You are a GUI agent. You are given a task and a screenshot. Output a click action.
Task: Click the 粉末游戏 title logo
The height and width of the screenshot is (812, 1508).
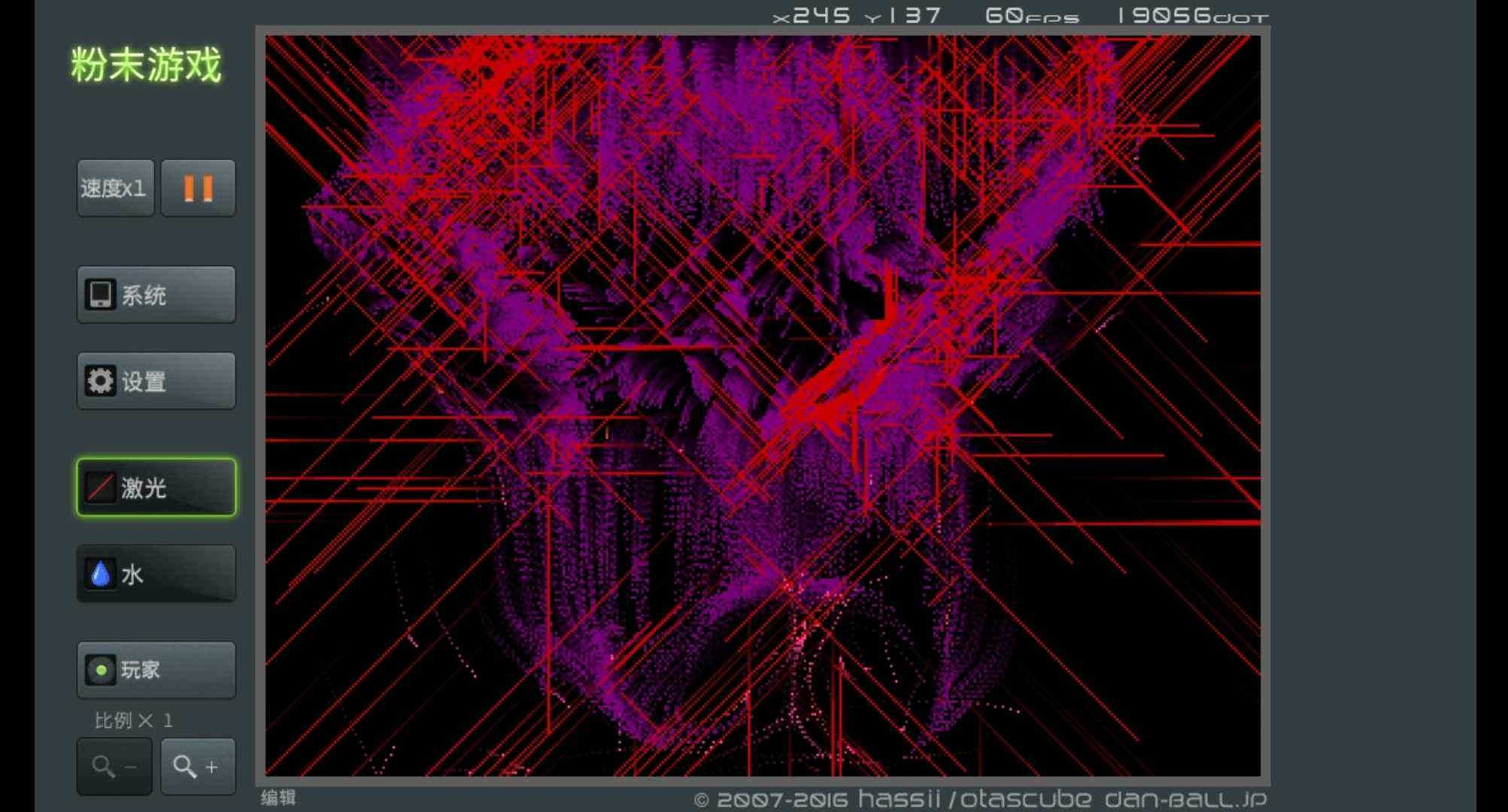[x=147, y=65]
